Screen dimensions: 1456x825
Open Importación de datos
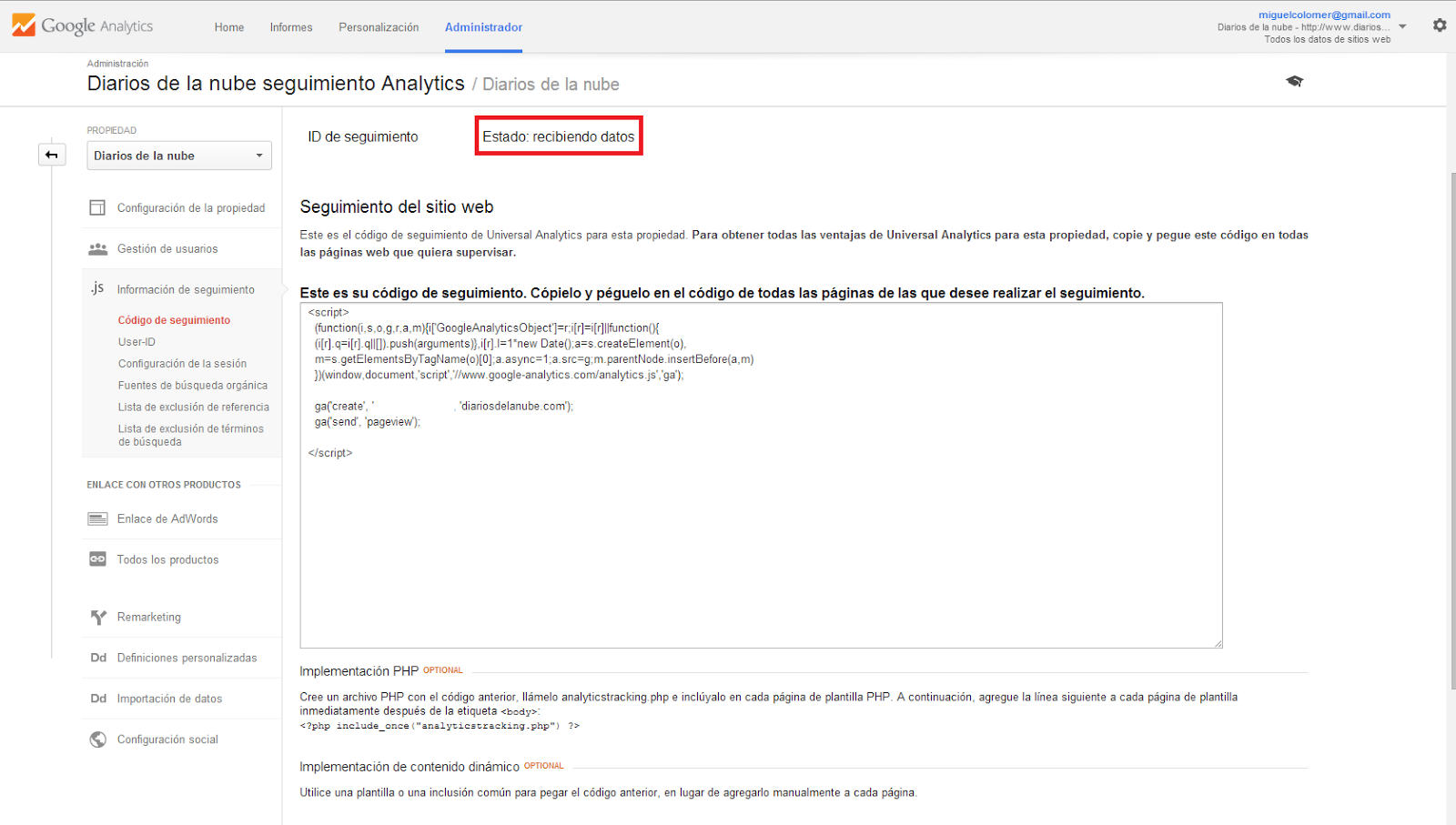pos(169,699)
